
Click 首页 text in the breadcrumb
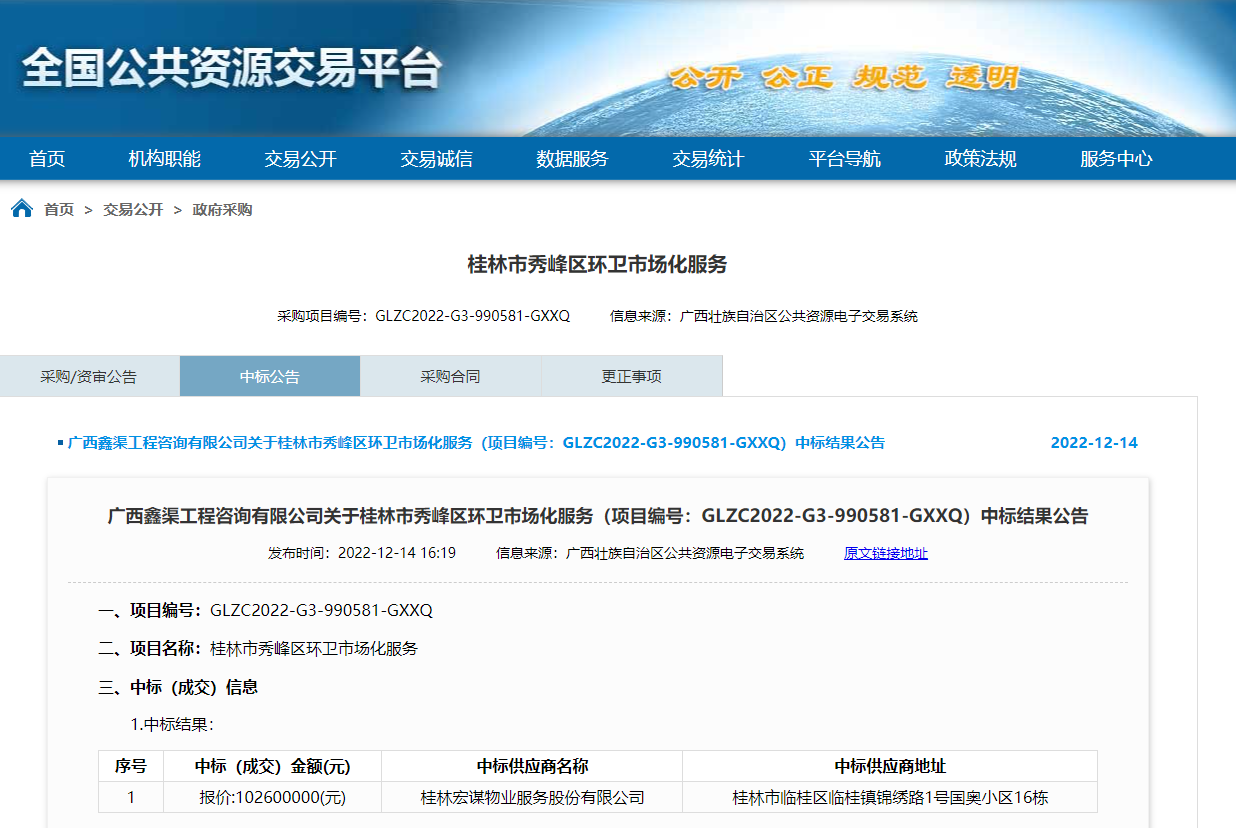(x=59, y=210)
